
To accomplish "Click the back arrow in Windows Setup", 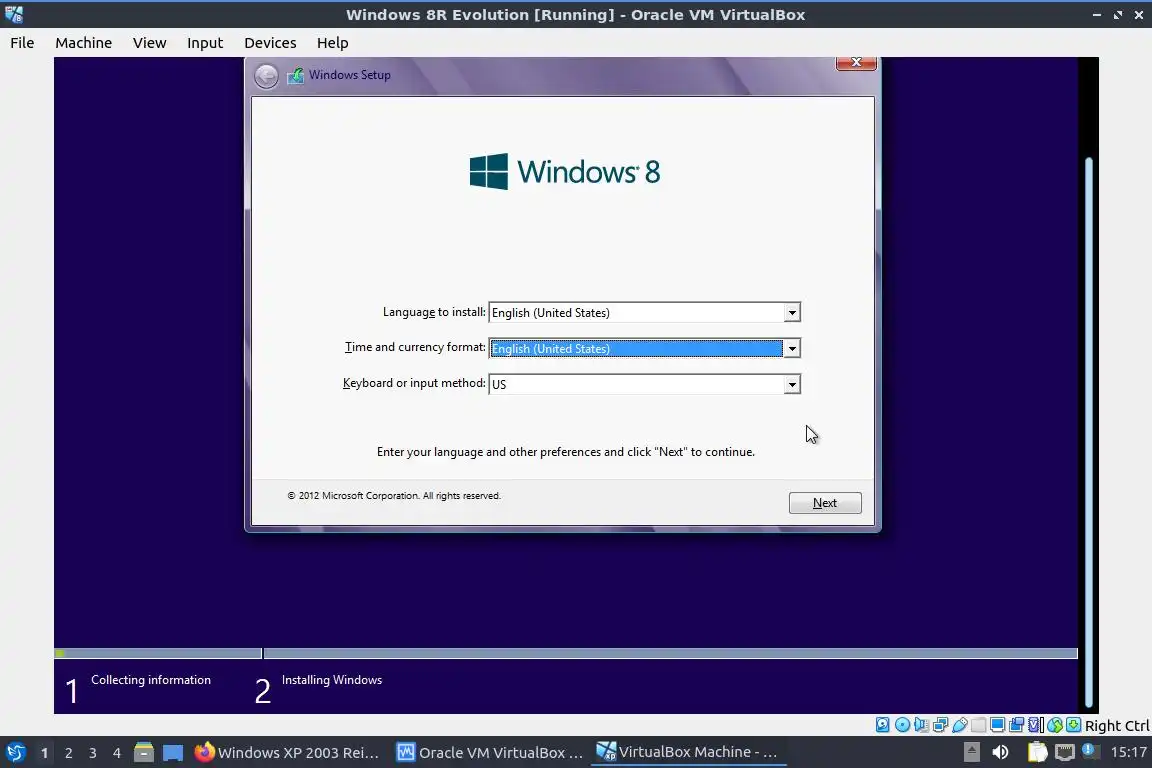I will coord(266,76).
